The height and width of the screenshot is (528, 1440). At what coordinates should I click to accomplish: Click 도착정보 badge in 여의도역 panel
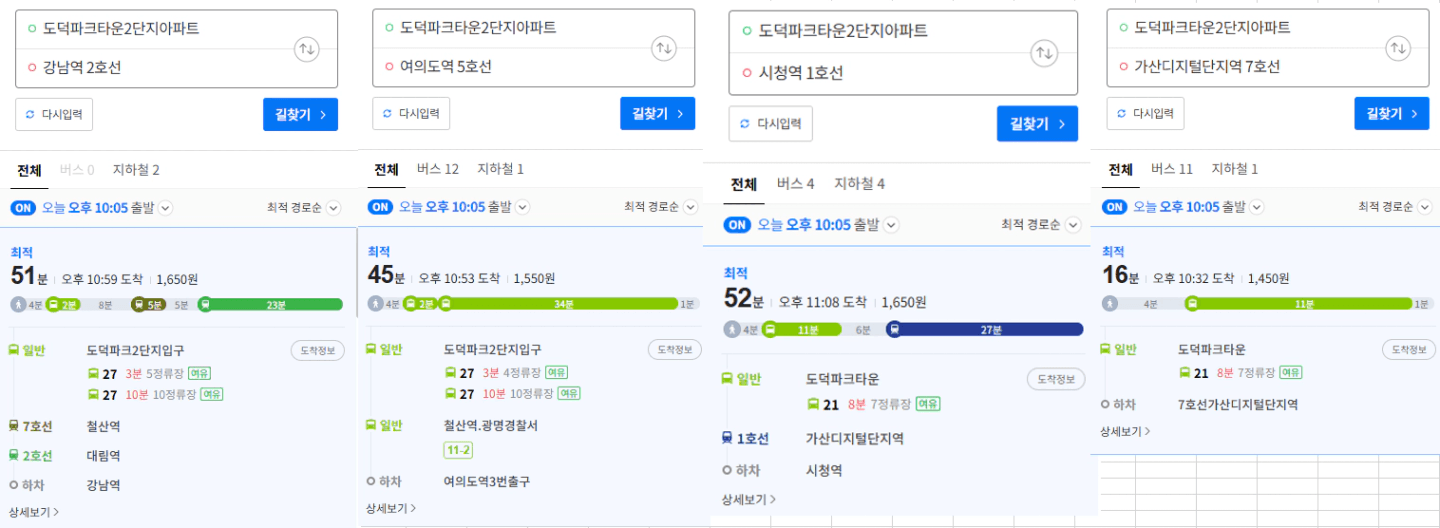[675, 350]
